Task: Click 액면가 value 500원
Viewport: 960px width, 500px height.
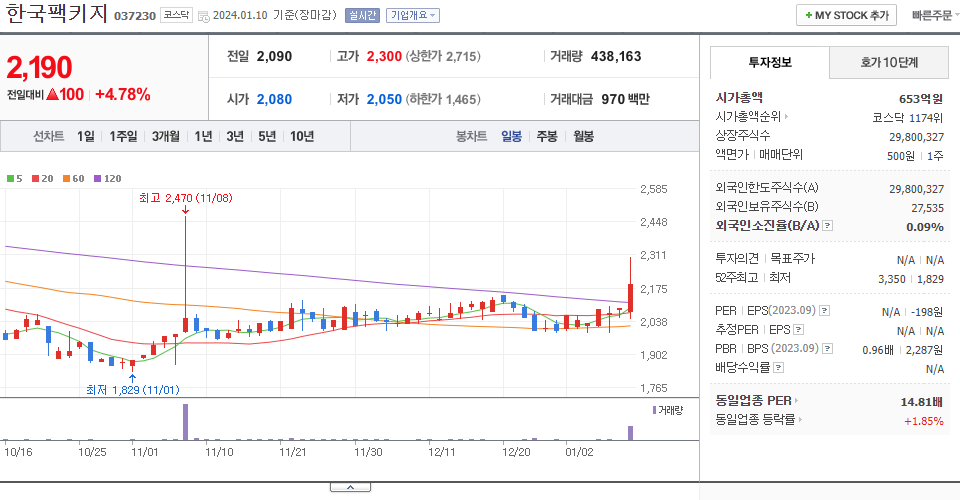Action: click(x=901, y=156)
